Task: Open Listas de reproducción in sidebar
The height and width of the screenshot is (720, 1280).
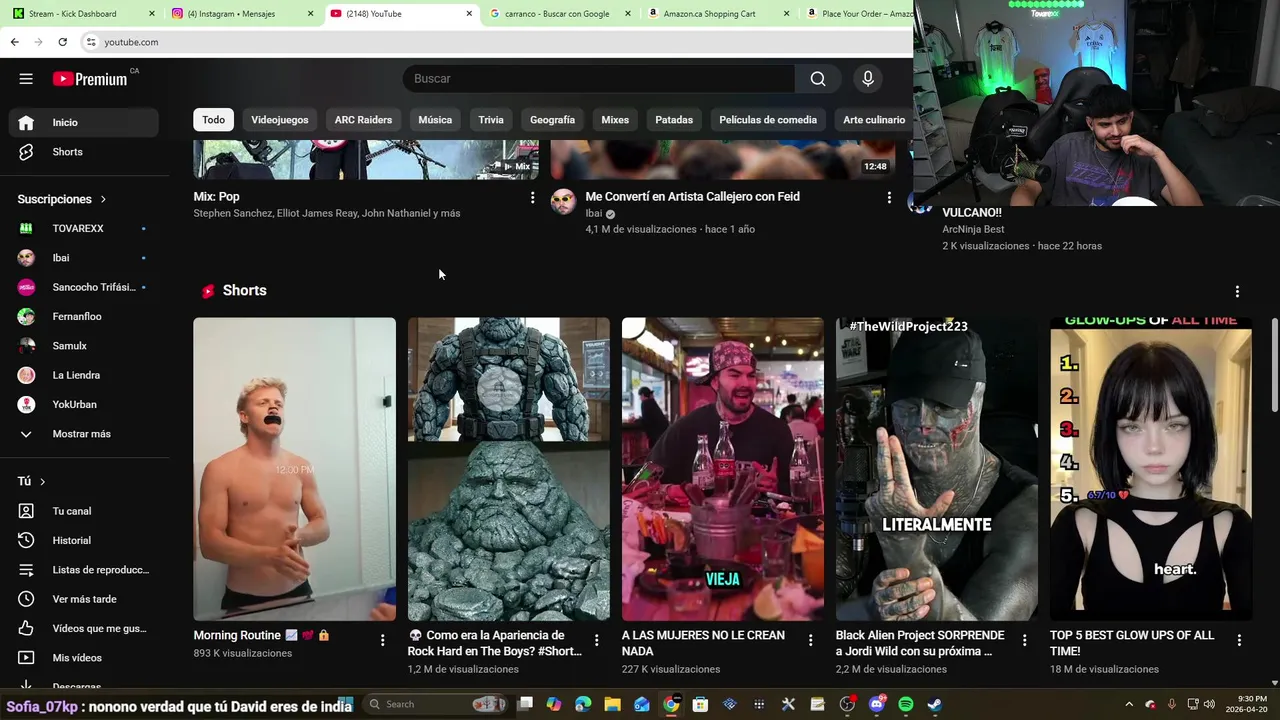Action: (84, 570)
